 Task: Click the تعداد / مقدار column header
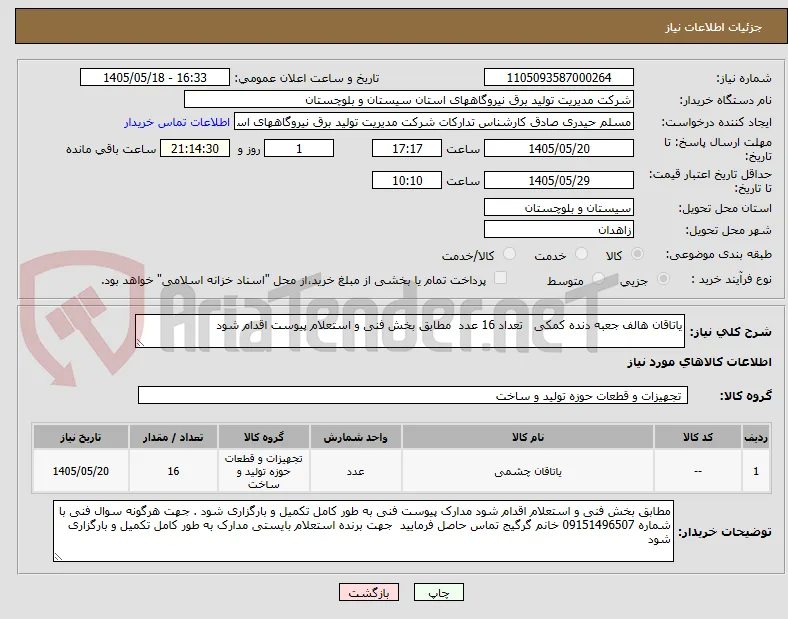click(173, 437)
